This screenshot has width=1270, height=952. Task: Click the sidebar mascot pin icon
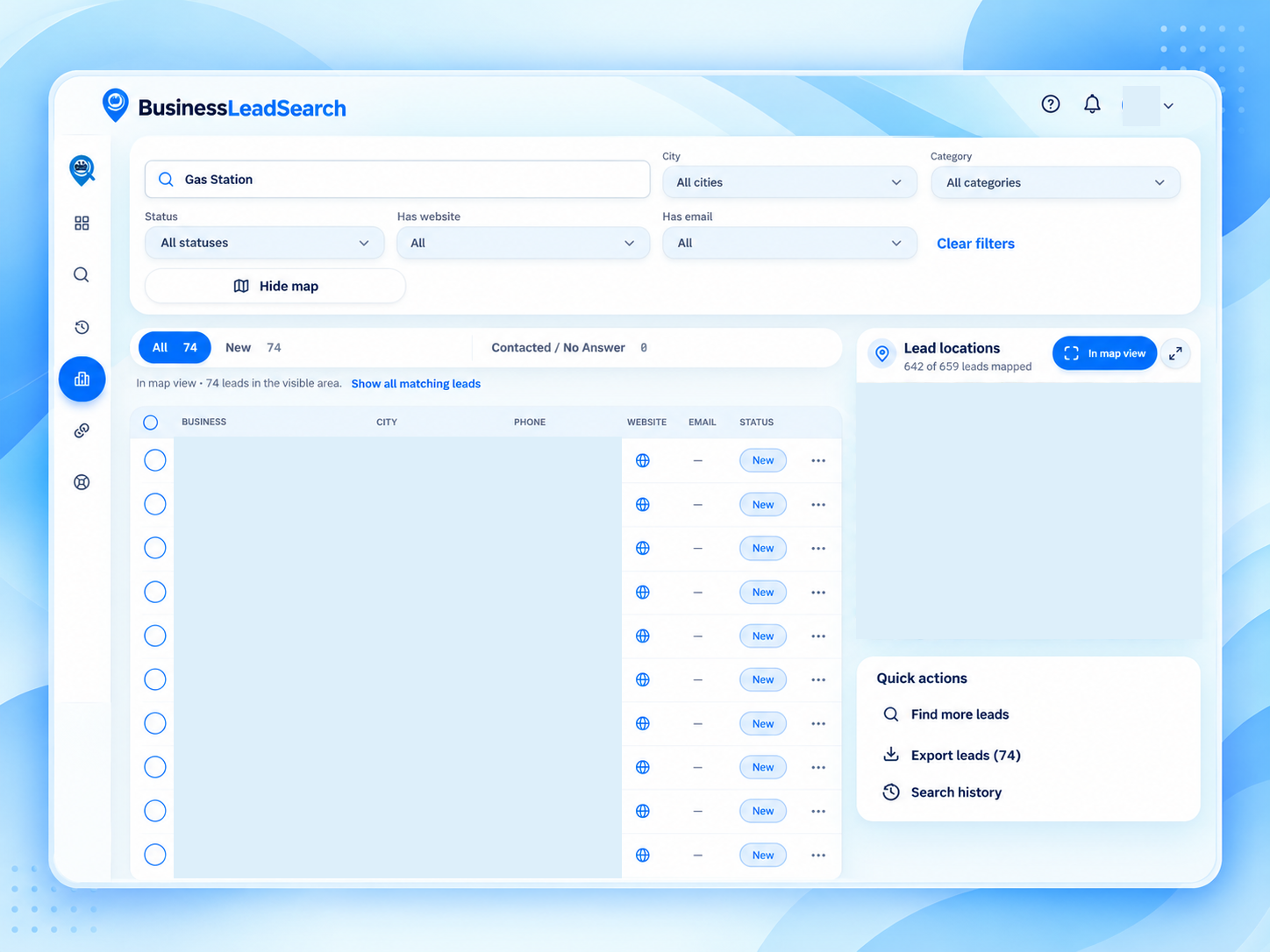82,169
